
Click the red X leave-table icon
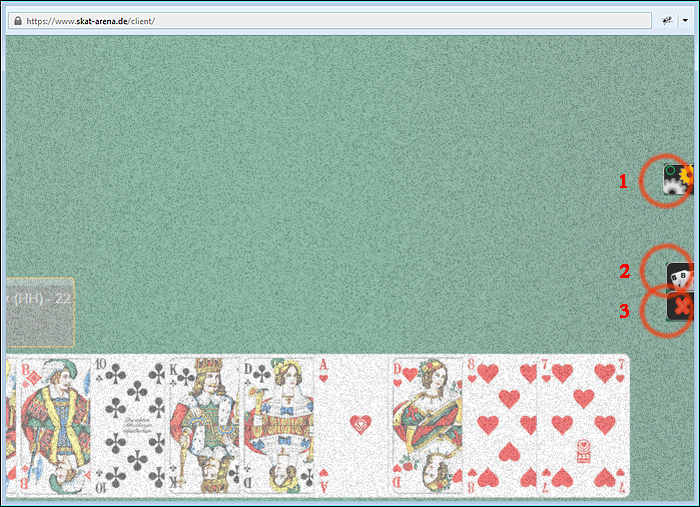[680, 306]
